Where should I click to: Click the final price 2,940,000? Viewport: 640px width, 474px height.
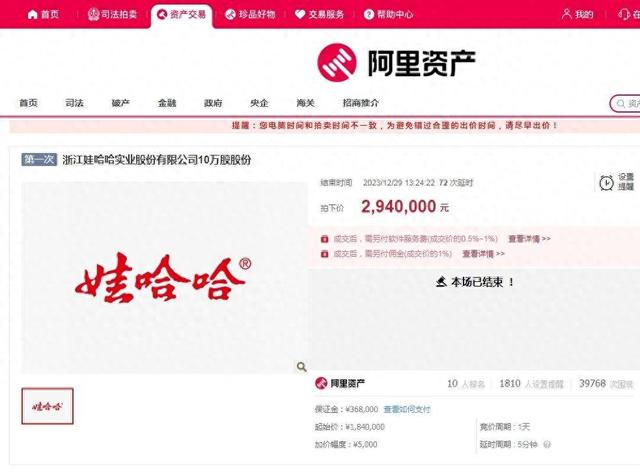pos(398,207)
